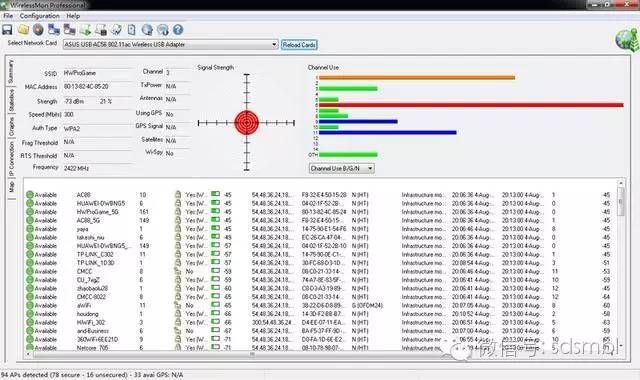Click the clipboard document toolbar icon
This screenshot has width=640, height=380.
click(x=131, y=30)
